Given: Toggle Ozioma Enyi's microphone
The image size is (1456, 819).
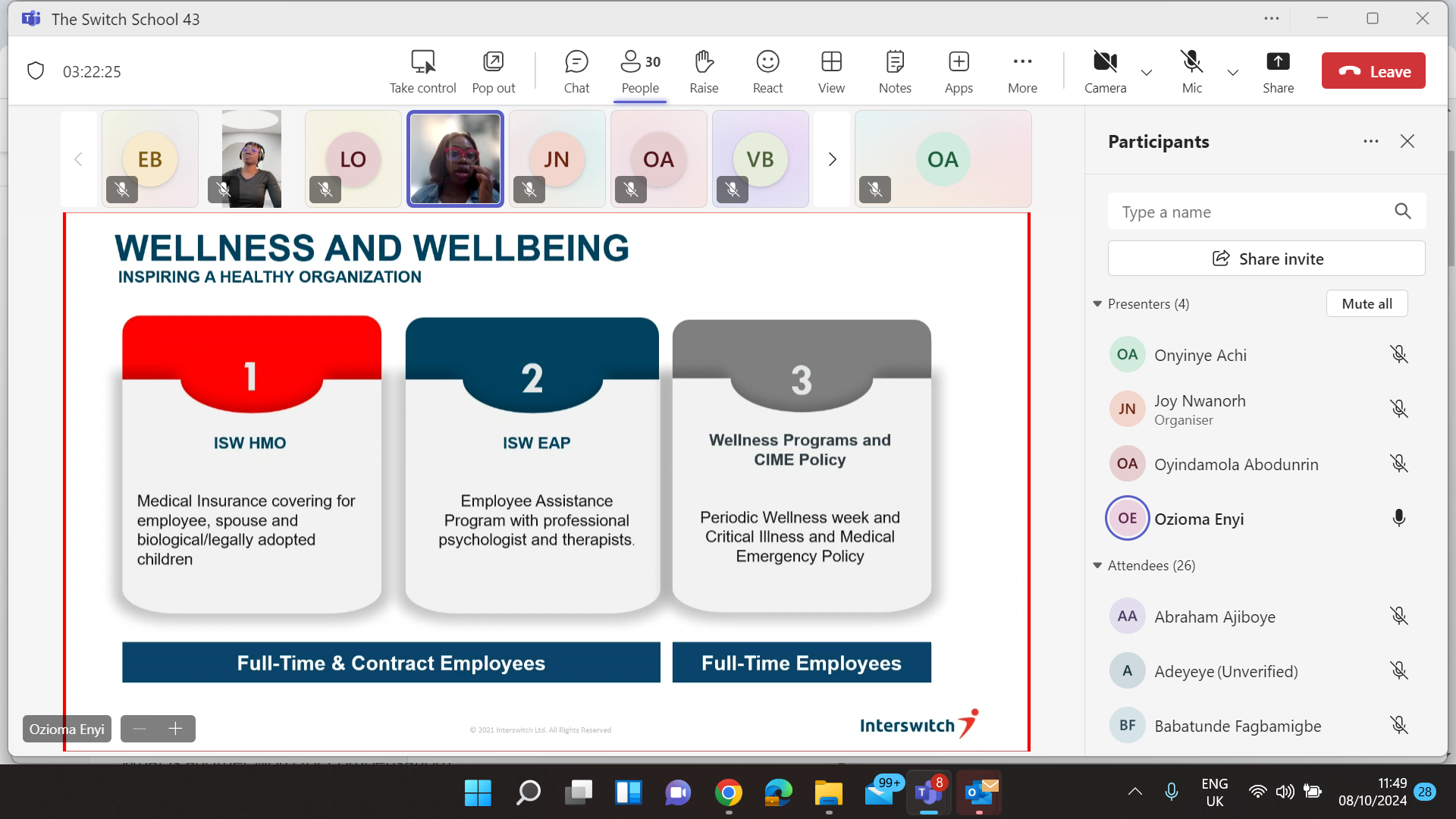Looking at the screenshot, I should (1399, 519).
